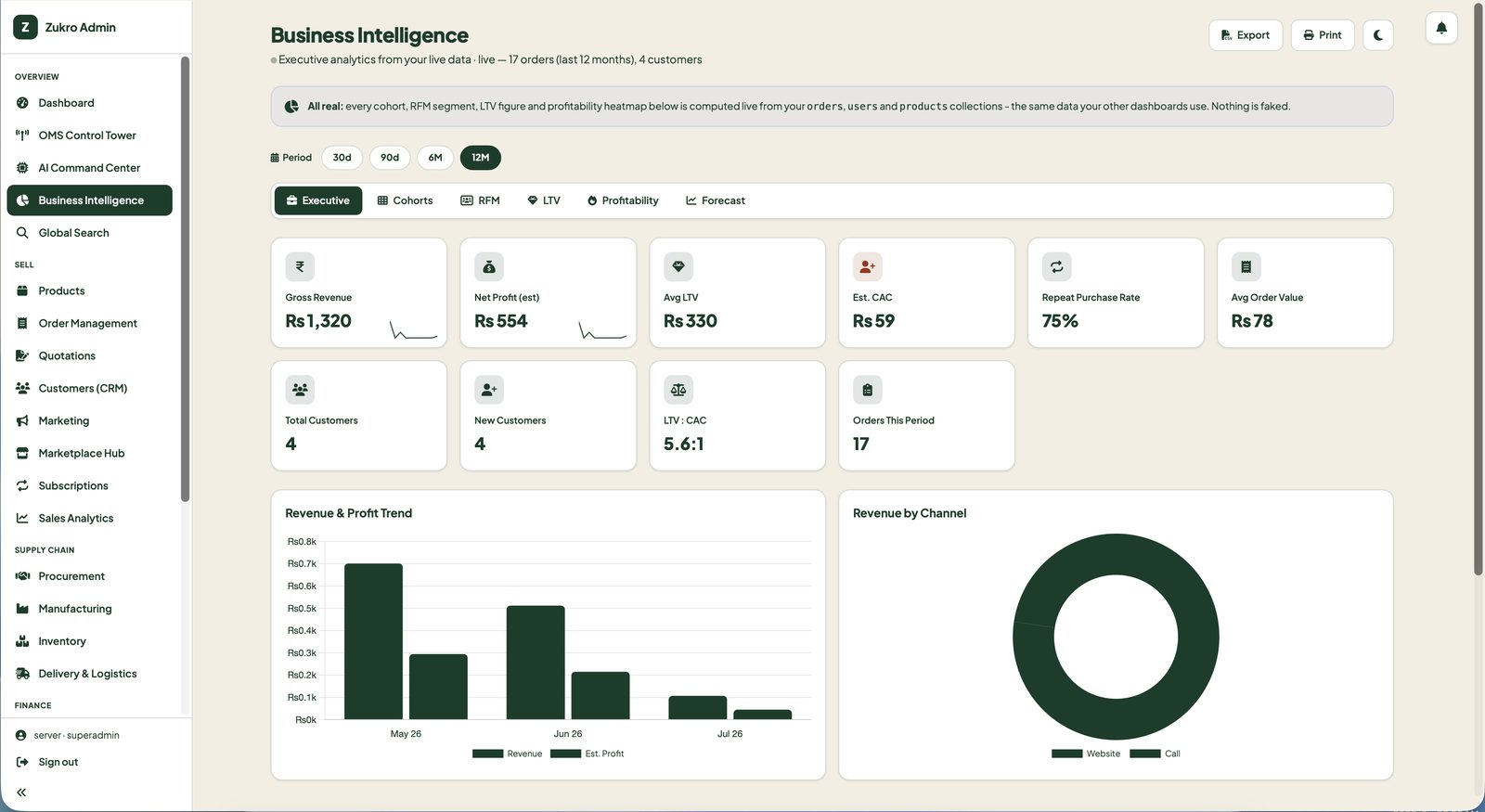Viewport: 1485px width, 812px height.
Task: Click the Revenue by Channel donut chart
Action: click(x=1116, y=637)
